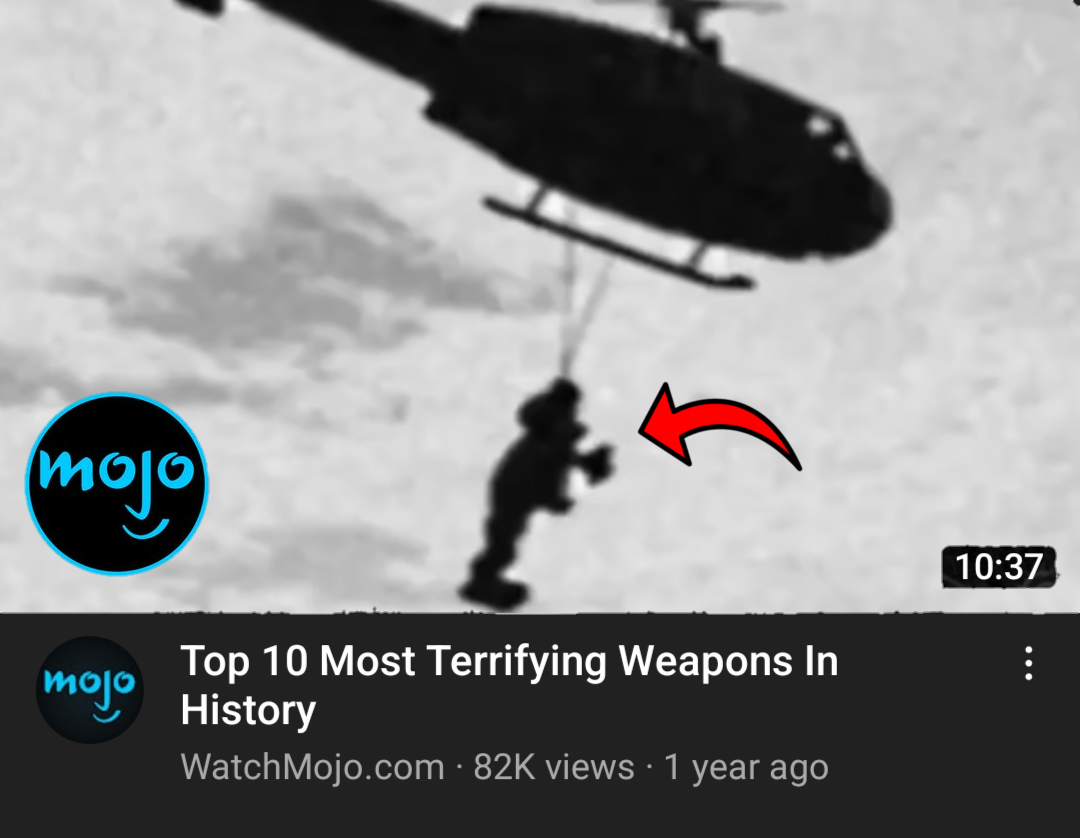Open the WatchMojo channel avatar beside the title
This screenshot has width=1080, height=838.
point(90,689)
